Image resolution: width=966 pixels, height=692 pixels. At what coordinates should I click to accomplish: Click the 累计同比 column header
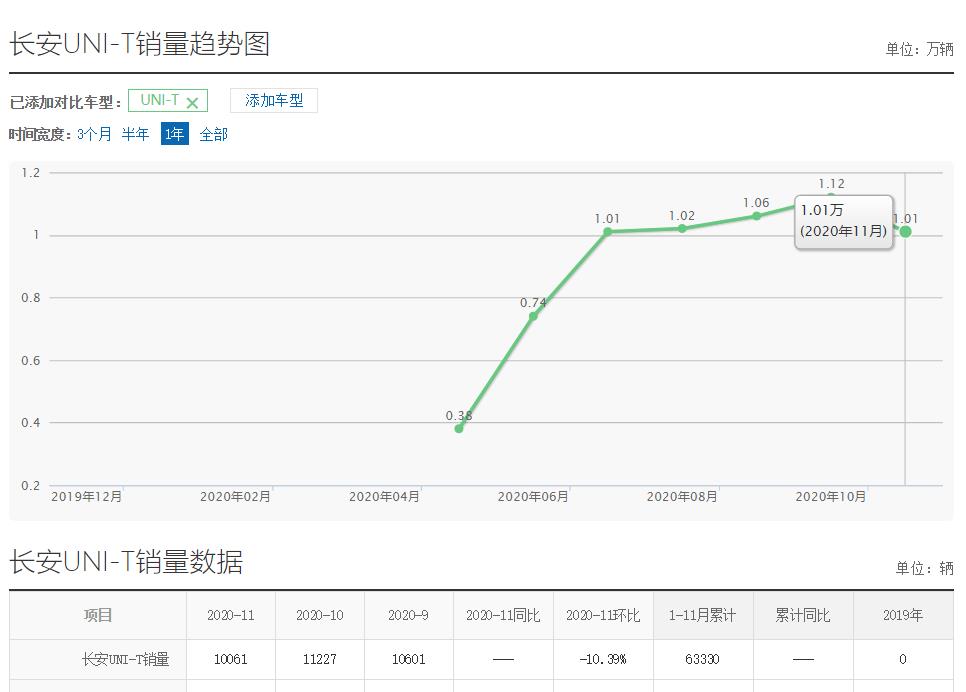(x=803, y=615)
